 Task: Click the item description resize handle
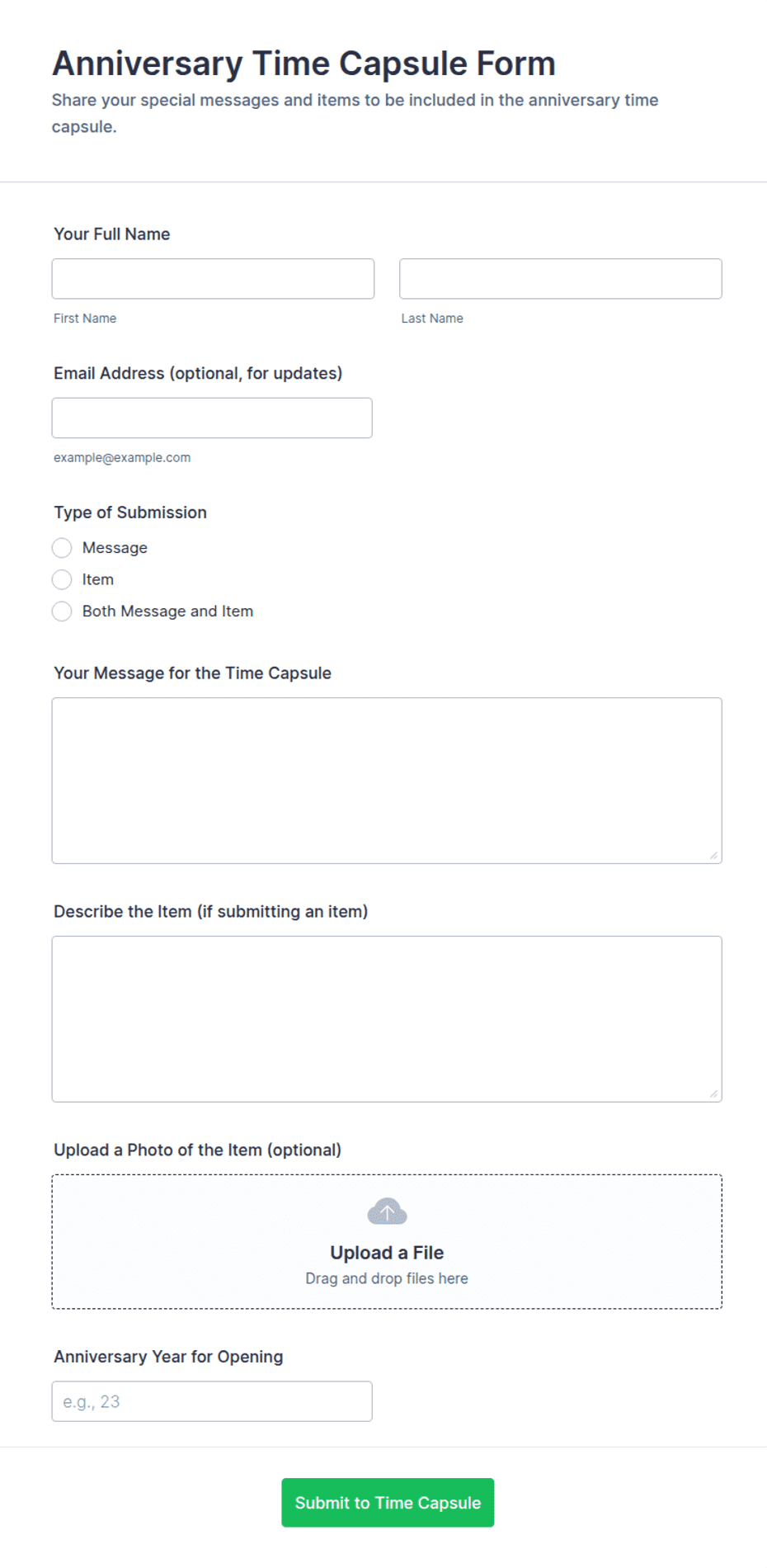tap(713, 1093)
